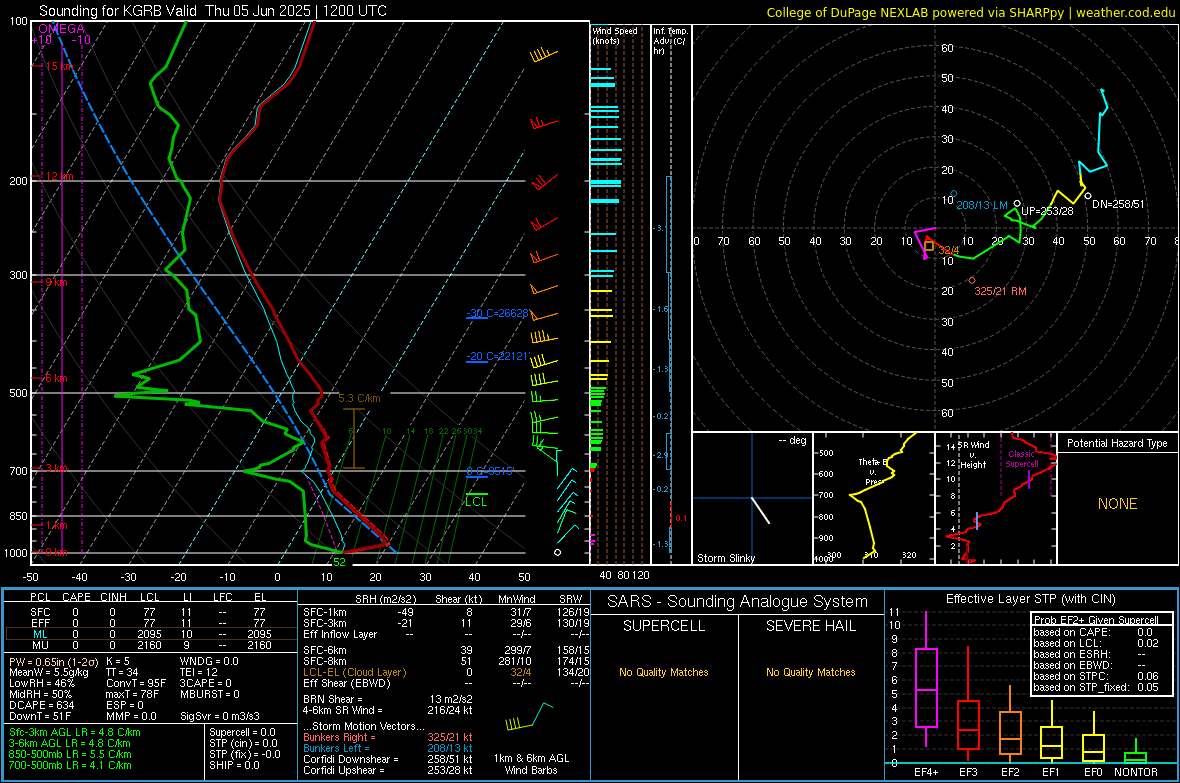The image size is (1180, 783).
Task: Click the Effective Layer STP (with CIN) title
Action: [x=1030, y=599]
